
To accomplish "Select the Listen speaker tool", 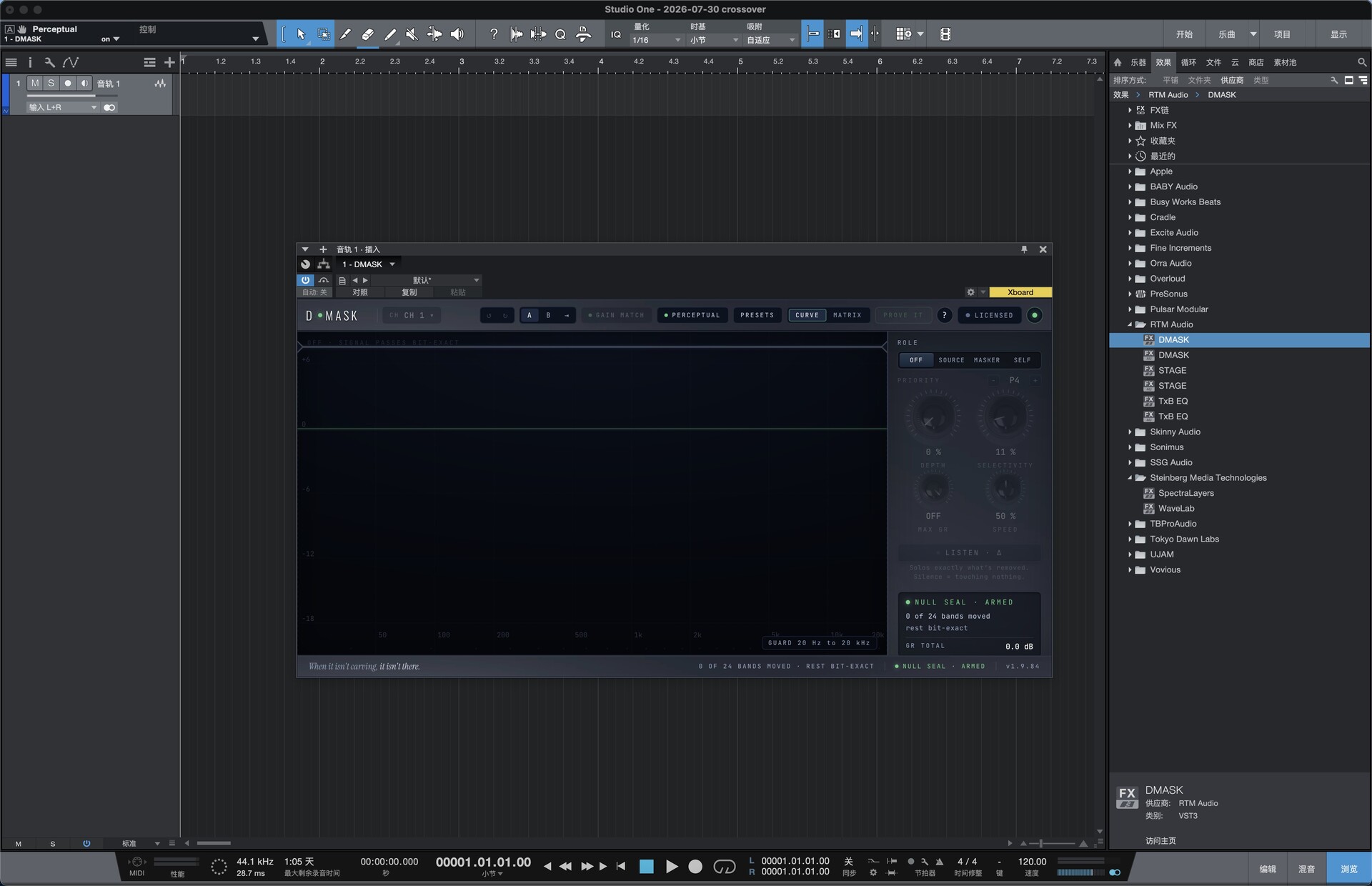I will pyautogui.click(x=457, y=34).
